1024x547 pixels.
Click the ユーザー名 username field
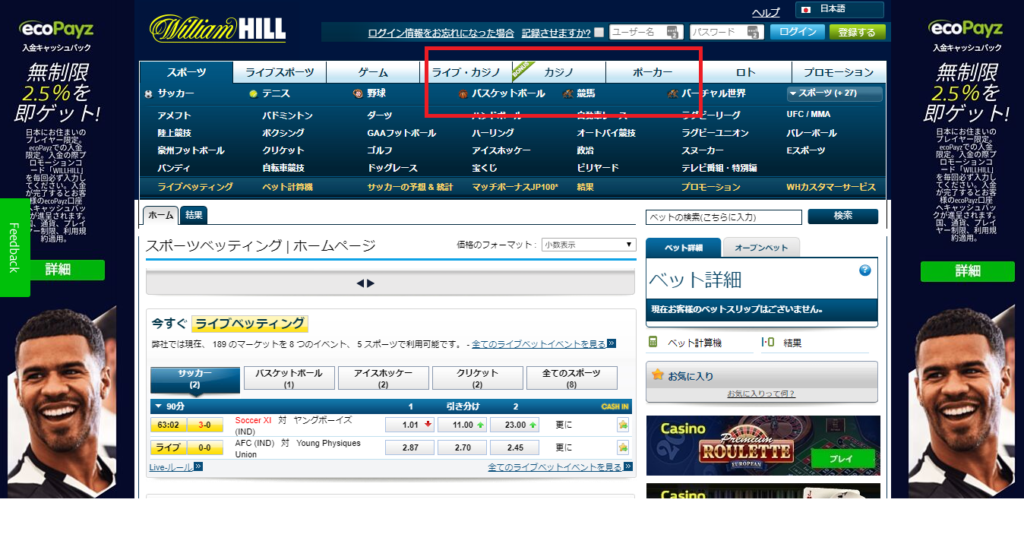(646, 32)
